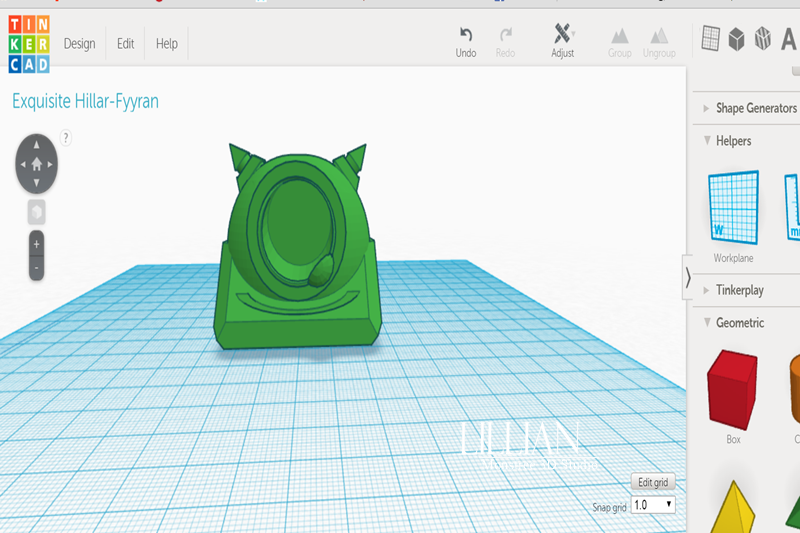Rename design title Exquisite Hillar-Fyyran

[x=85, y=101]
